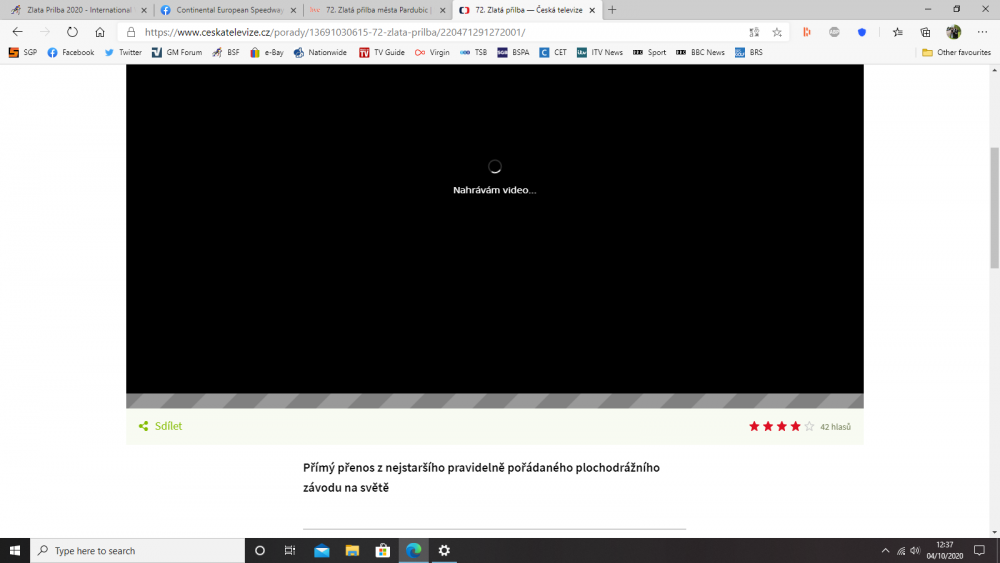Set the rating to three stars
The height and width of the screenshot is (563, 1000).
tap(782, 427)
